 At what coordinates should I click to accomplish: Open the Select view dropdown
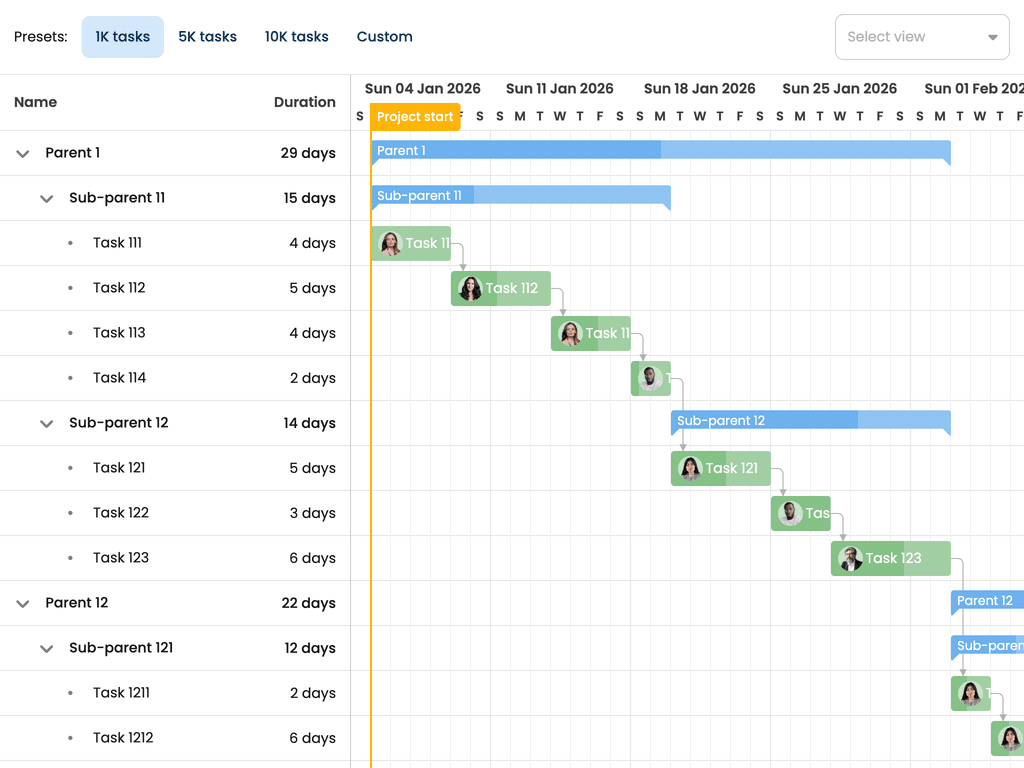coord(921,36)
